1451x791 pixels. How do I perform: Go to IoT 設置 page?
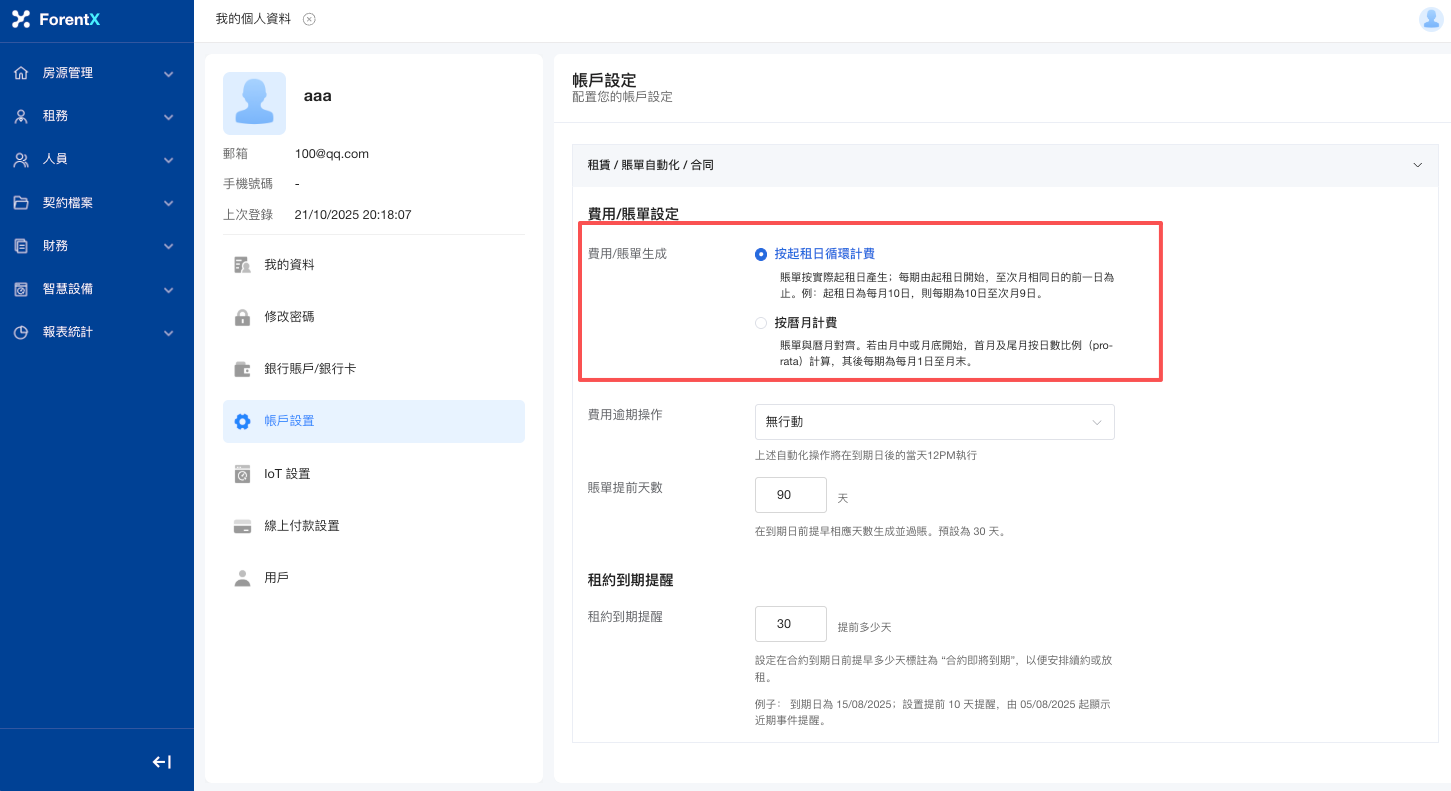point(287,474)
